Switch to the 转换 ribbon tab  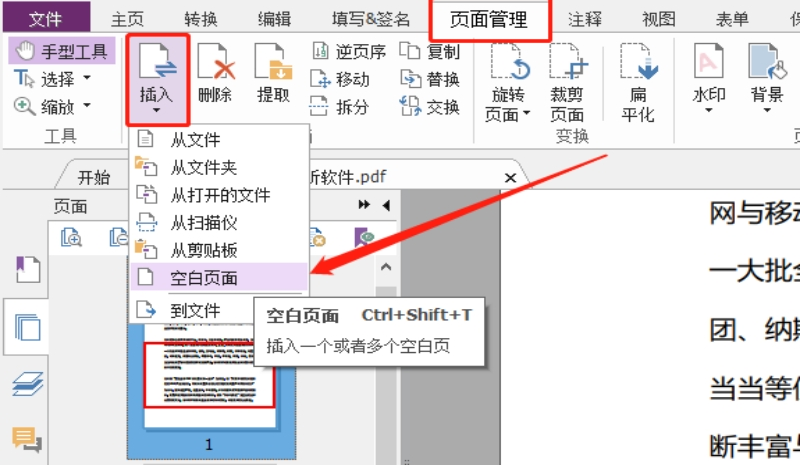[x=201, y=19]
